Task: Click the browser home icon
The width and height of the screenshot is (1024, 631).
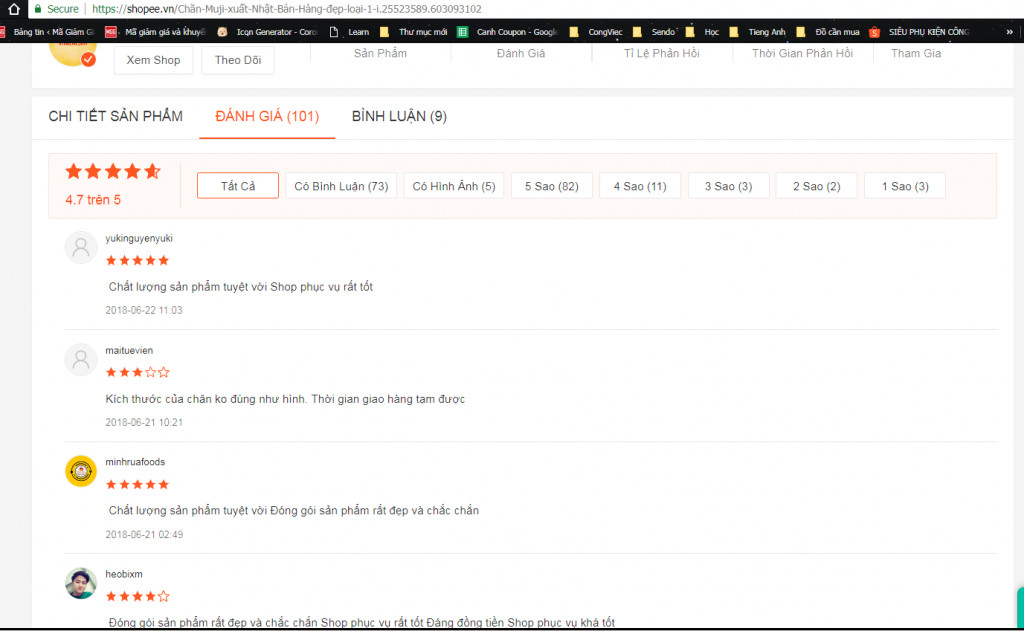Action: 14,9
